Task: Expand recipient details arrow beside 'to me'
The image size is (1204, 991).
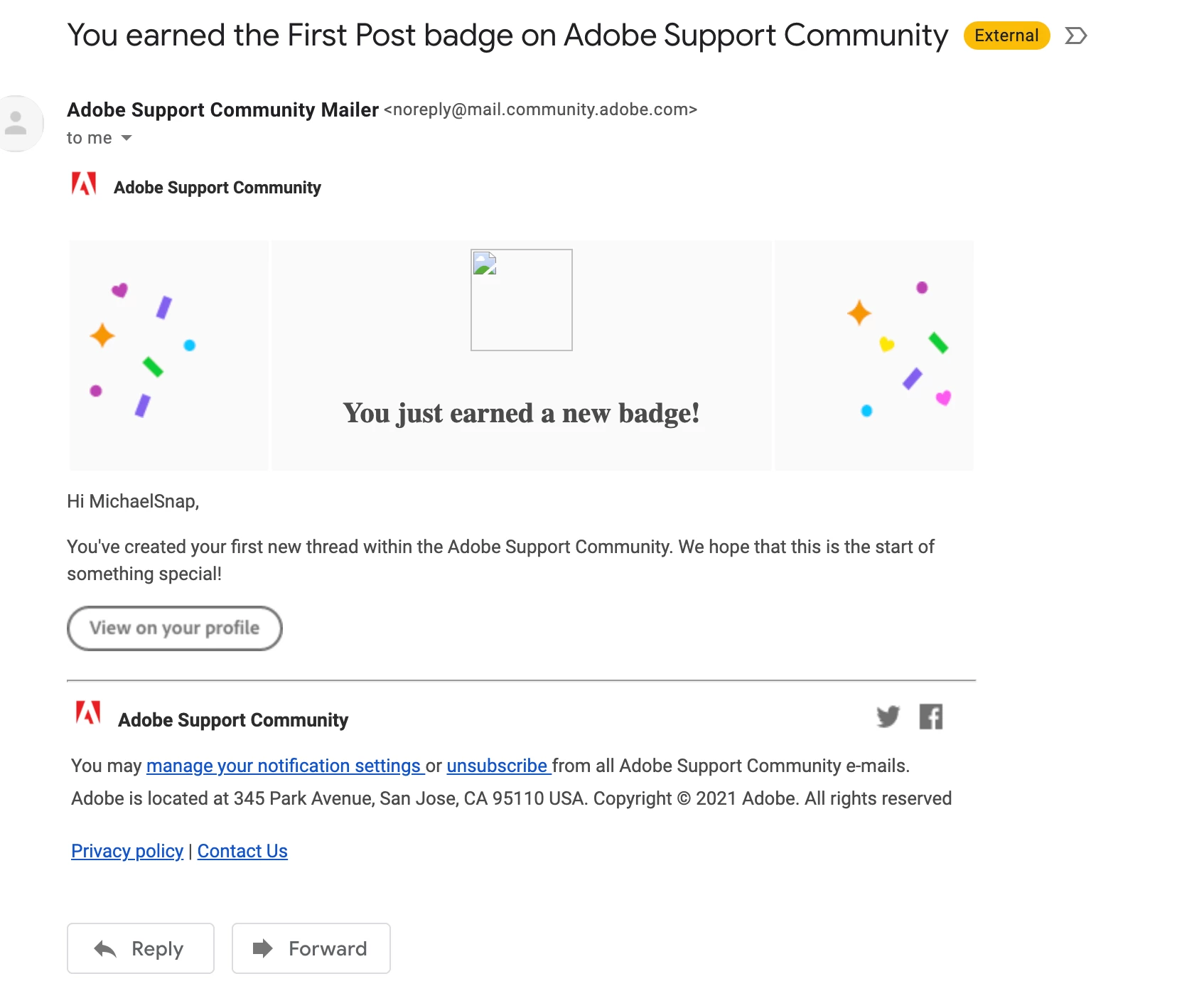Action: tap(127, 138)
